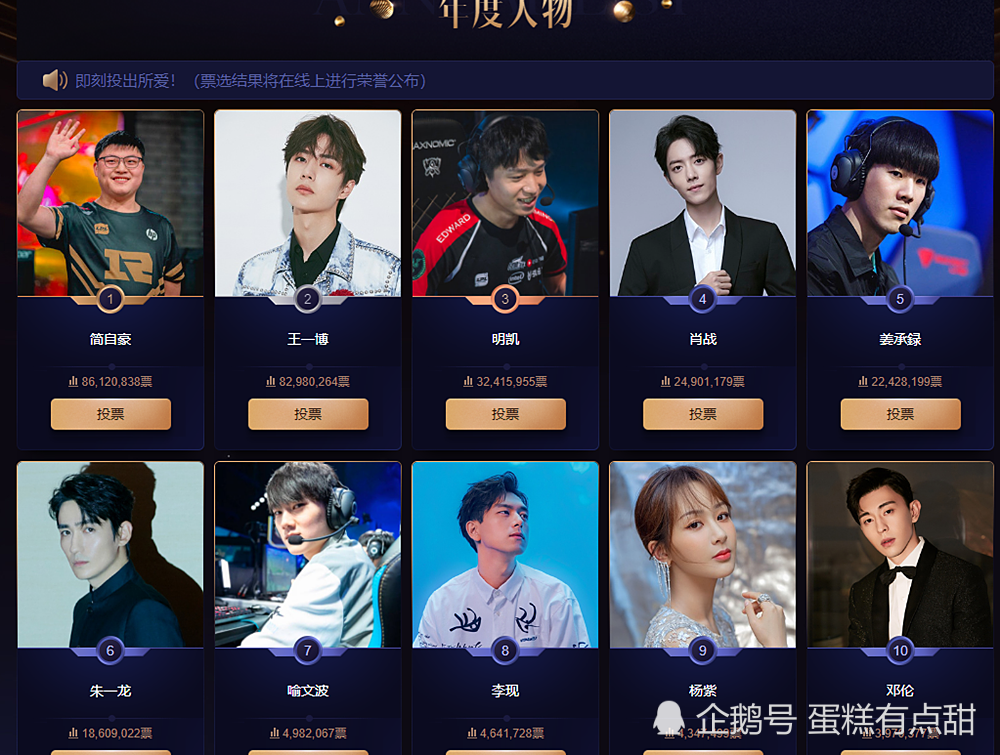Click the 即刻投出所爱 announcement text
This screenshot has height=755, width=1000.
[125, 81]
